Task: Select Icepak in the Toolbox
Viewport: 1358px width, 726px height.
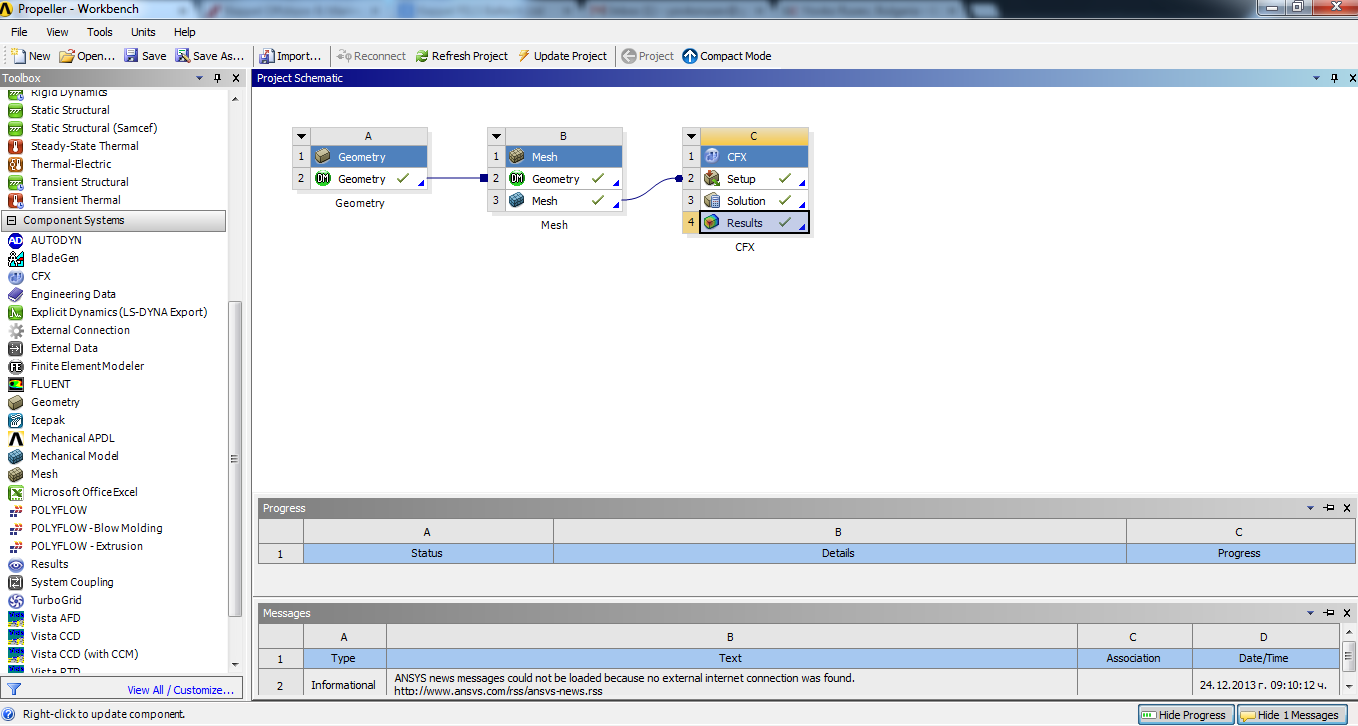Action: [47, 420]
